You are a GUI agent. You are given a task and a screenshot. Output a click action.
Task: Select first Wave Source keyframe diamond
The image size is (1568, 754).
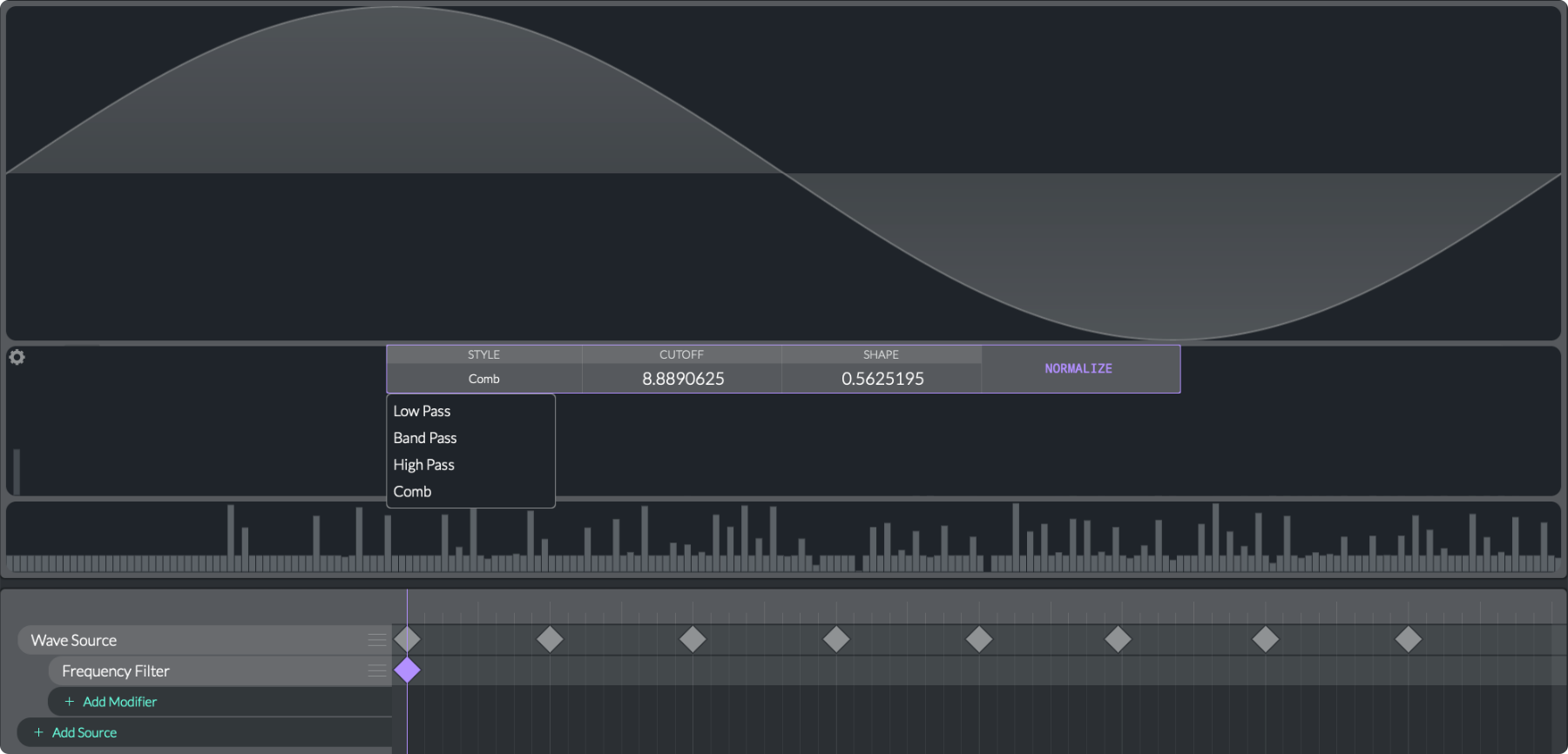point(407,639)
